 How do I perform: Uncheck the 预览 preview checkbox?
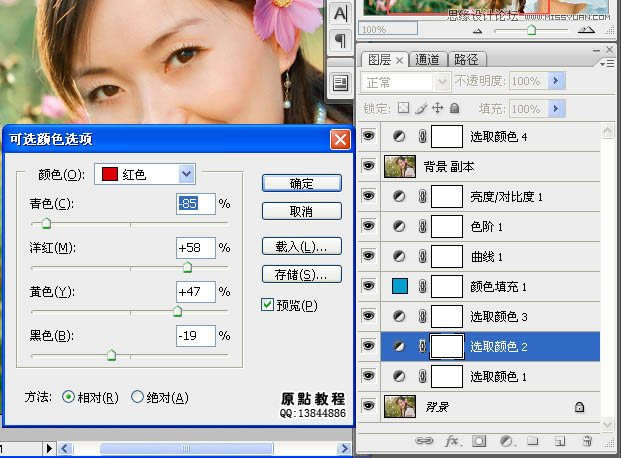pos(267,305)
